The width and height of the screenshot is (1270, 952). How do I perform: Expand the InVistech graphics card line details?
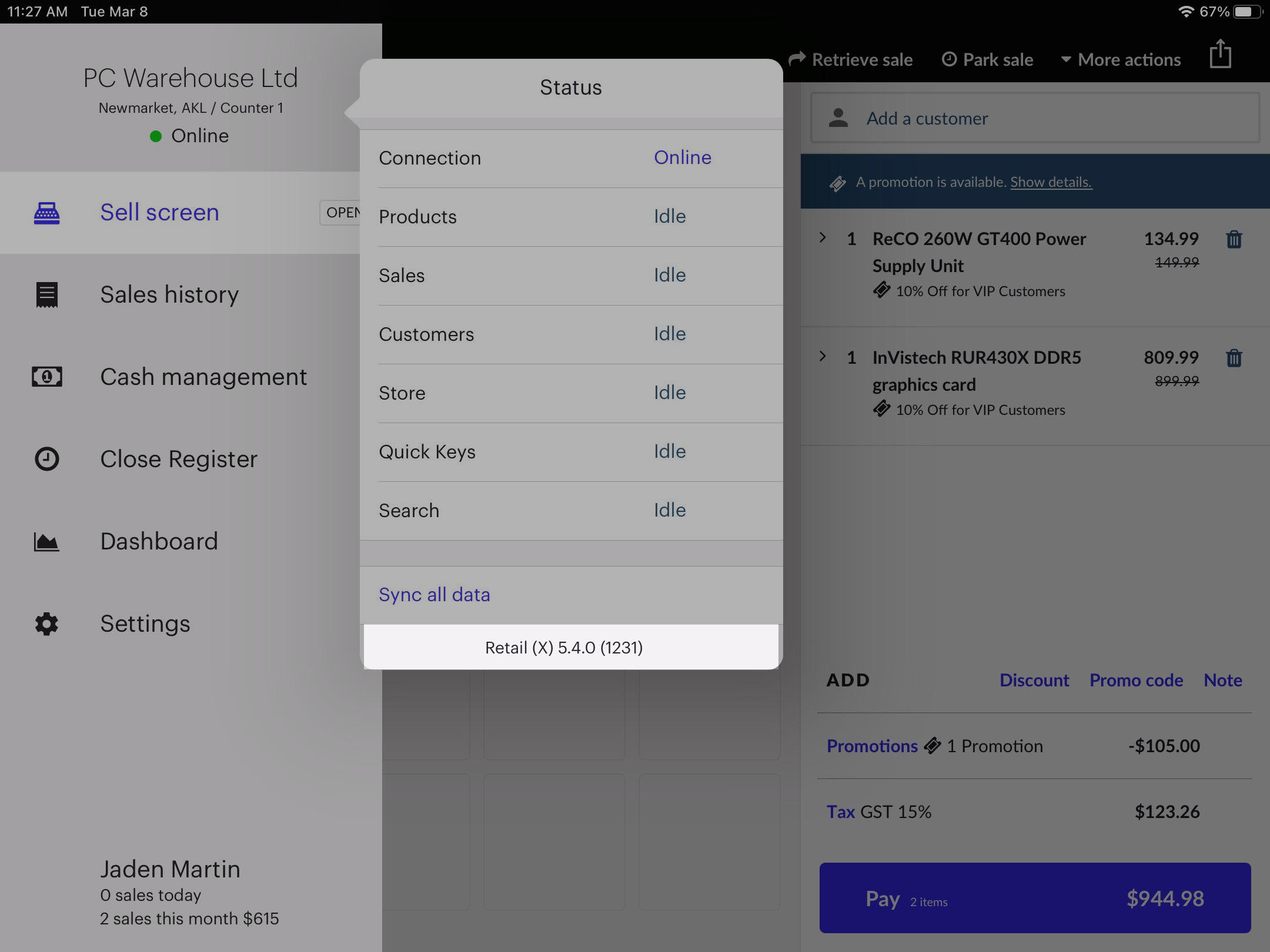point(823,357)
